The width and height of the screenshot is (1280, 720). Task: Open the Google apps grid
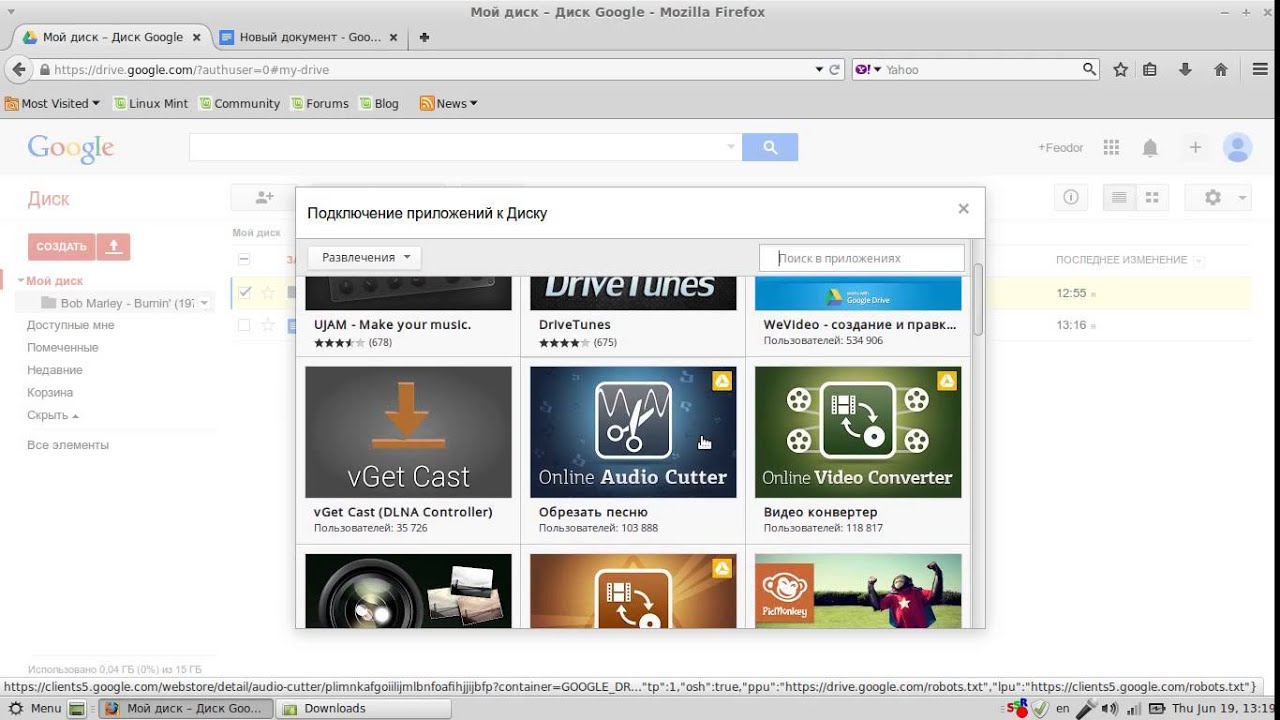click(x=1111, y=147)
